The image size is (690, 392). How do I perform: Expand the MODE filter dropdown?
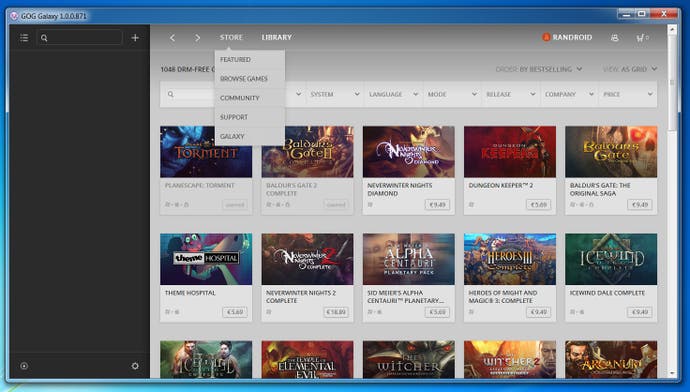click(x=452, y=94)
